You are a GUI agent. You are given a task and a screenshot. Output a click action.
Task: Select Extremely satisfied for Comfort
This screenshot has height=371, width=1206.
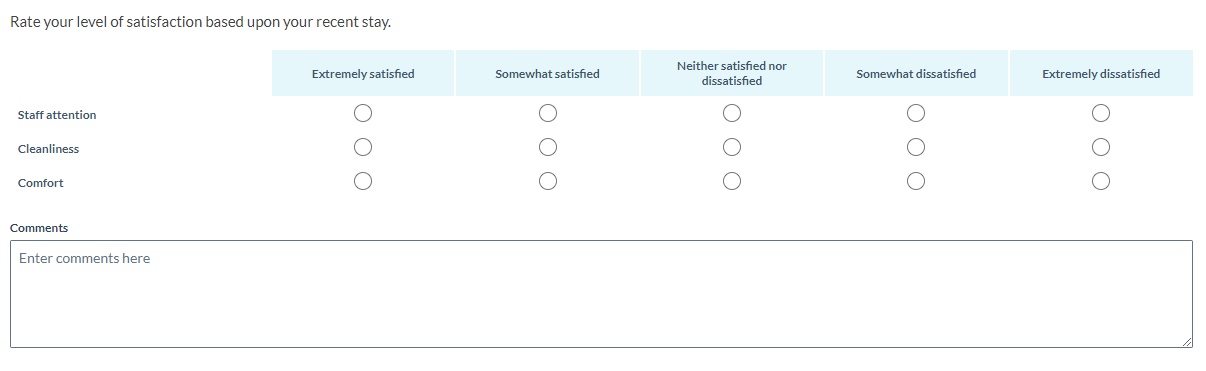[x=363, y=182]
